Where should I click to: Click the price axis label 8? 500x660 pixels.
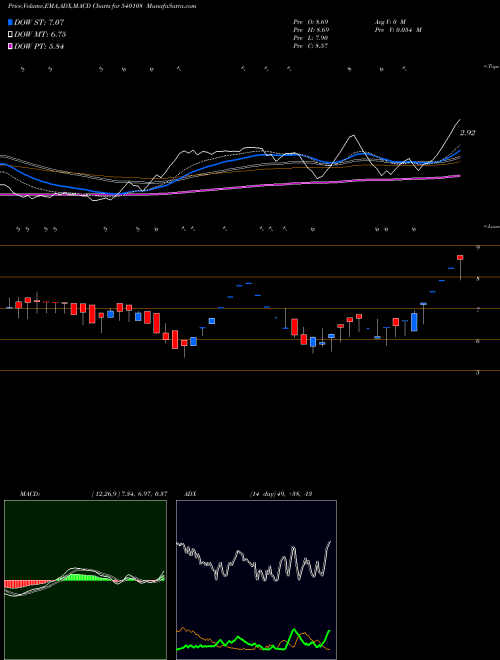pyautogui.click(x=478, y=279)
